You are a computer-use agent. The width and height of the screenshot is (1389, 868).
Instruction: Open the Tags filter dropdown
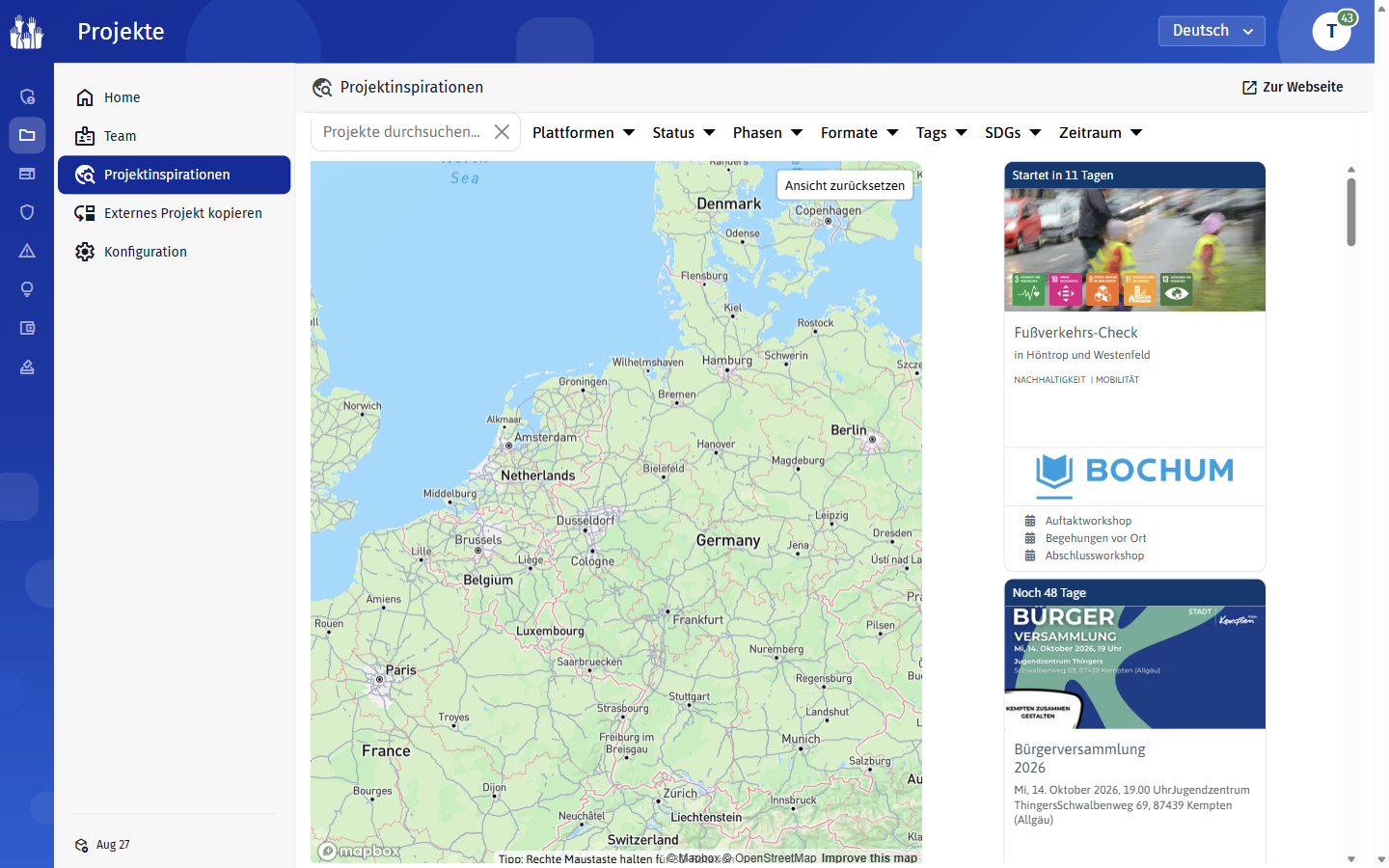pos(941,133)
